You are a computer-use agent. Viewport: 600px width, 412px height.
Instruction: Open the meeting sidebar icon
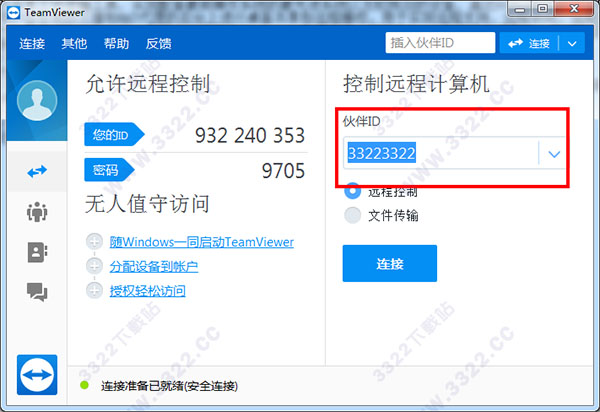[x=37, y=212]
